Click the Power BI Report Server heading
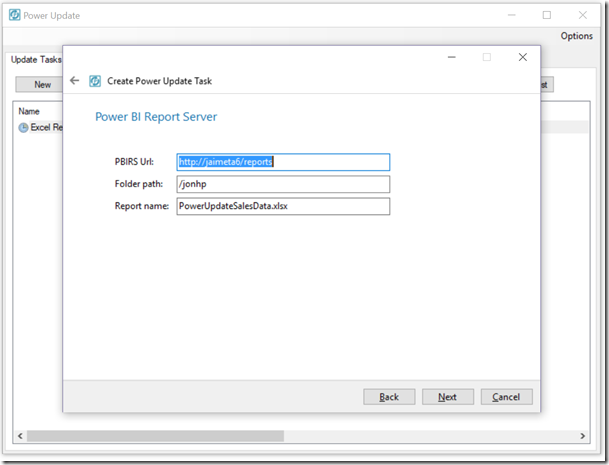Screen dimensions: 609x465 [156, 117]
